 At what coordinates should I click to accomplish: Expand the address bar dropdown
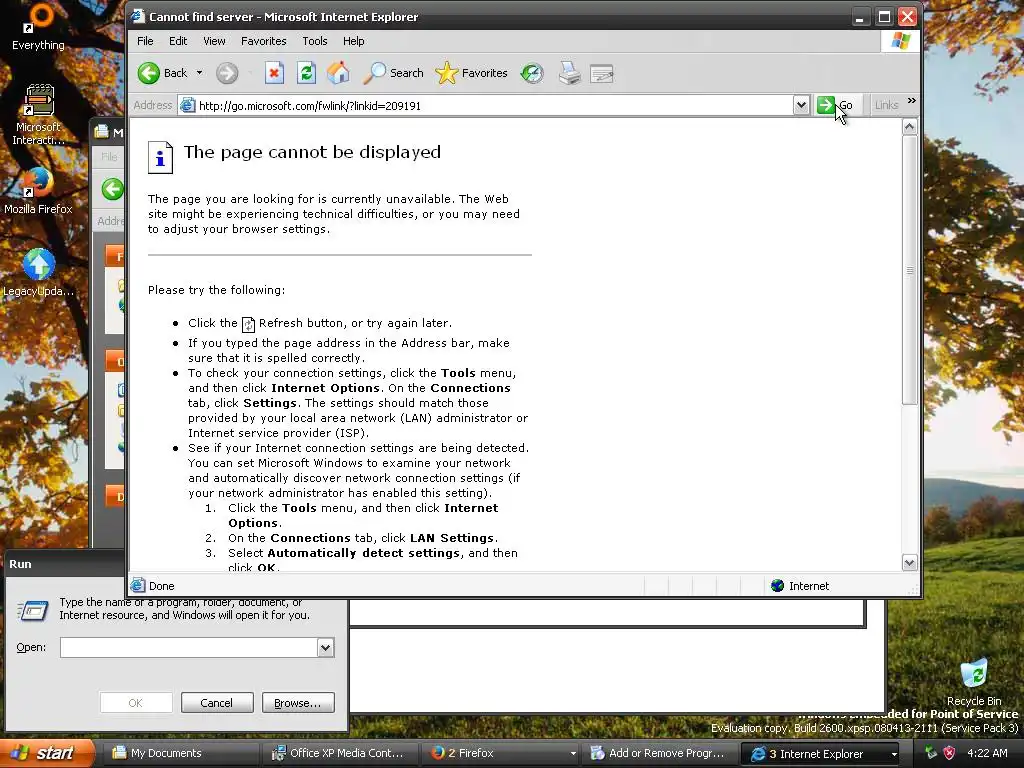pyautogui.click(x=801, y=105)
